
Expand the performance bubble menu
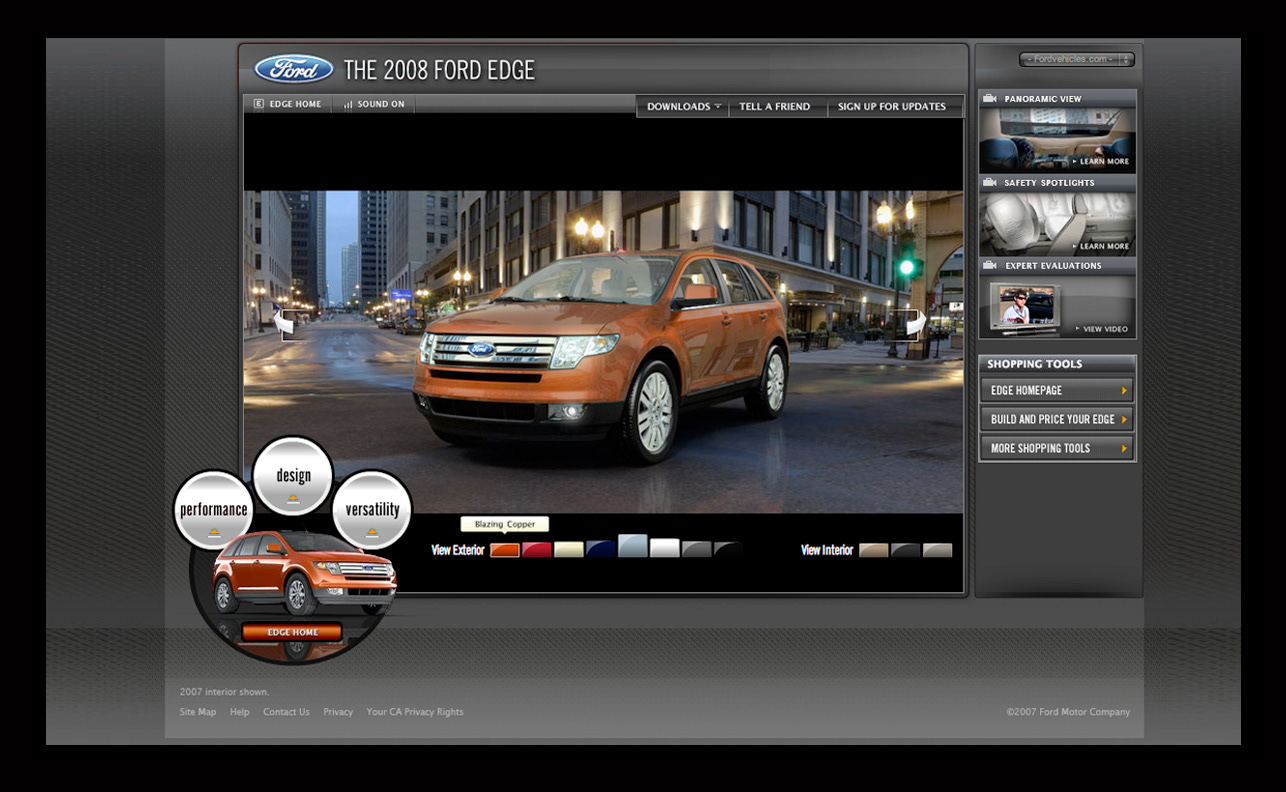(213, 510)
